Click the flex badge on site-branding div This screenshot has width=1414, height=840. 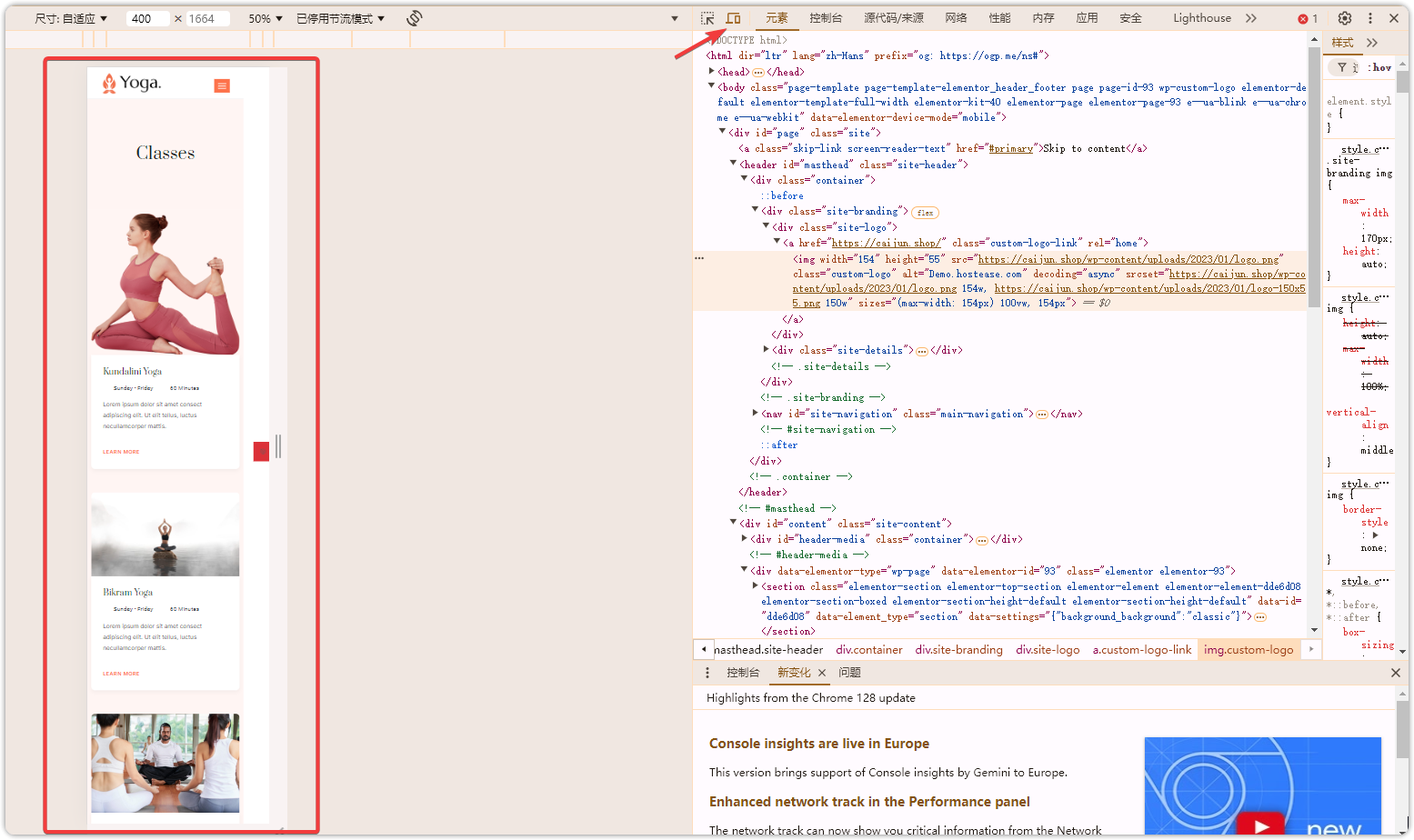point(925,213)
